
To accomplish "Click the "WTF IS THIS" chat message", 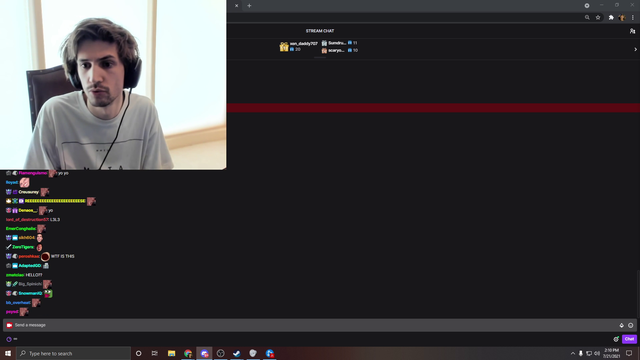I will click(x=63, y=256).
